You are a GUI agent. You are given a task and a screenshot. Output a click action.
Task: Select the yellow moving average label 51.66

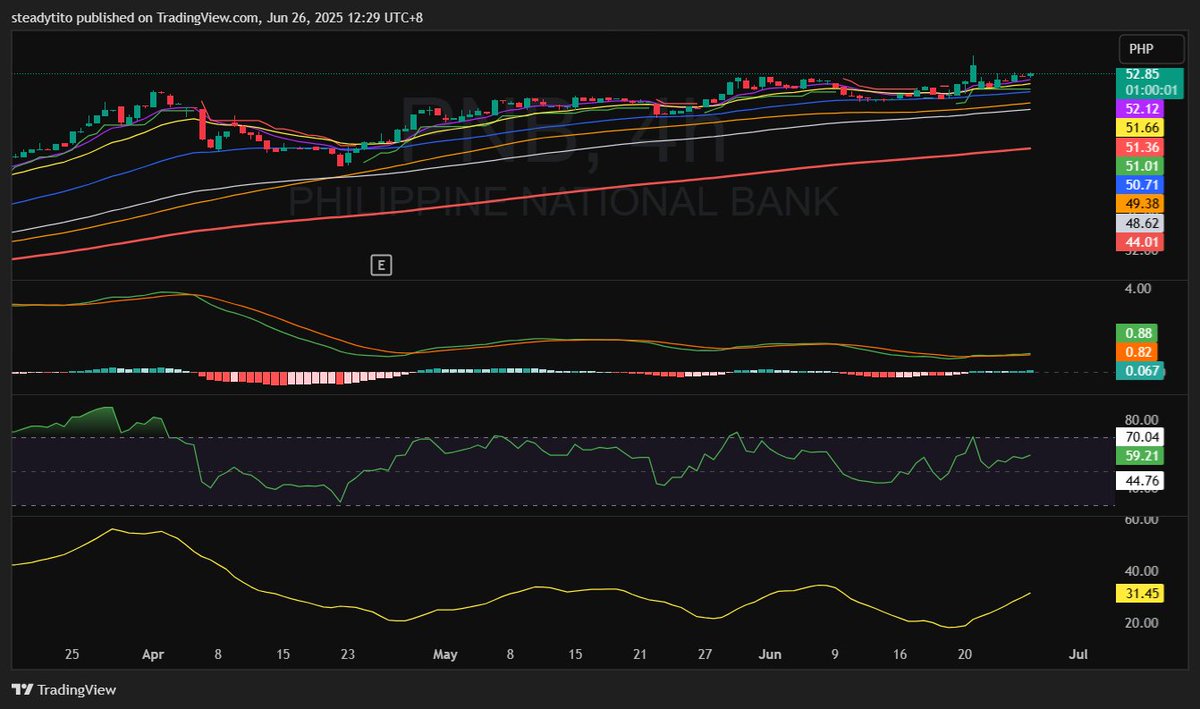click(1142, 128)
